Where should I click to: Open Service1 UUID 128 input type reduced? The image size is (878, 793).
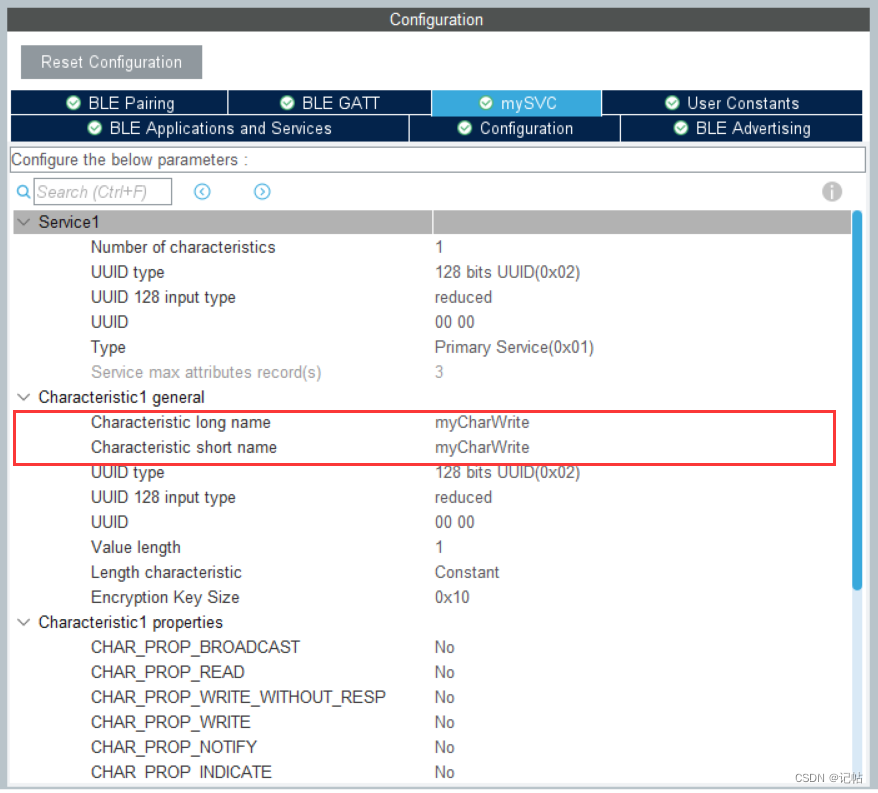(x=464, y=297)
